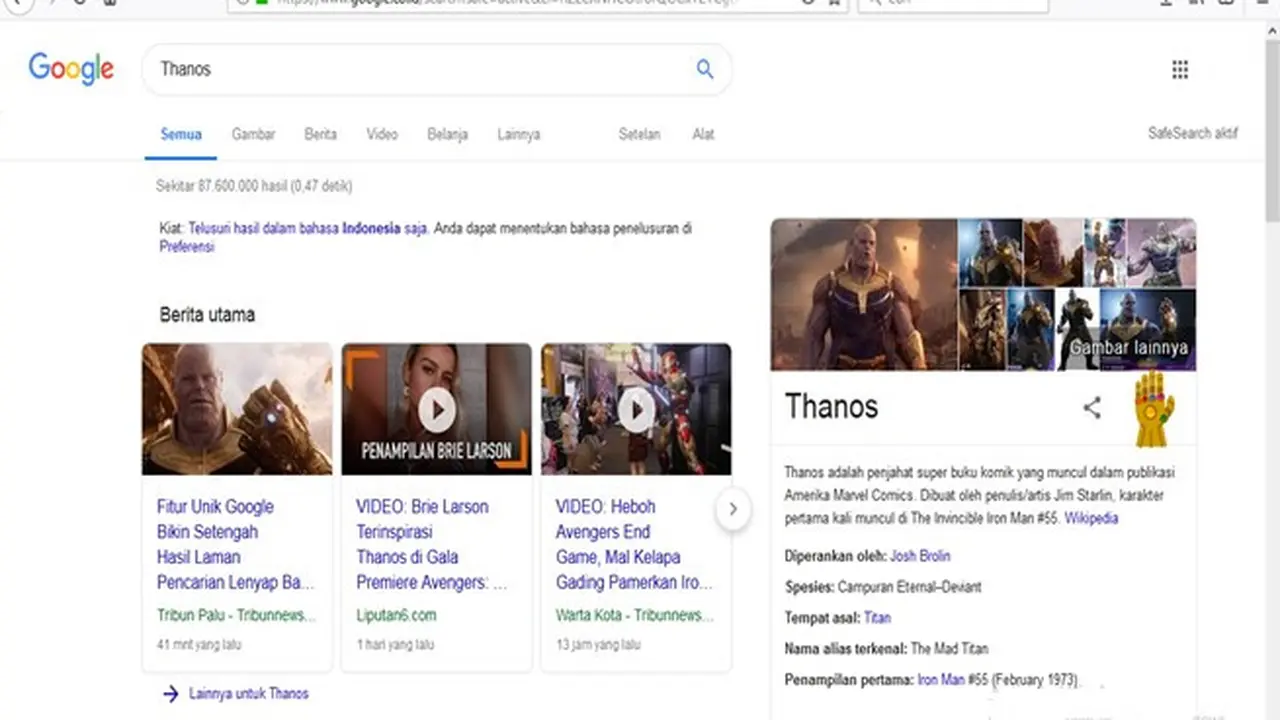Open the Preferensi link

pos(187,247)
